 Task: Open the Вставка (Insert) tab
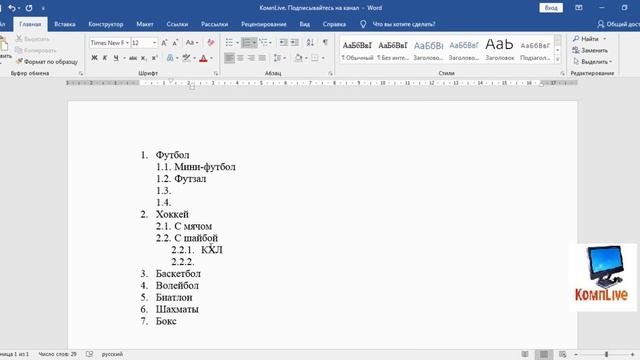point(65,24)
